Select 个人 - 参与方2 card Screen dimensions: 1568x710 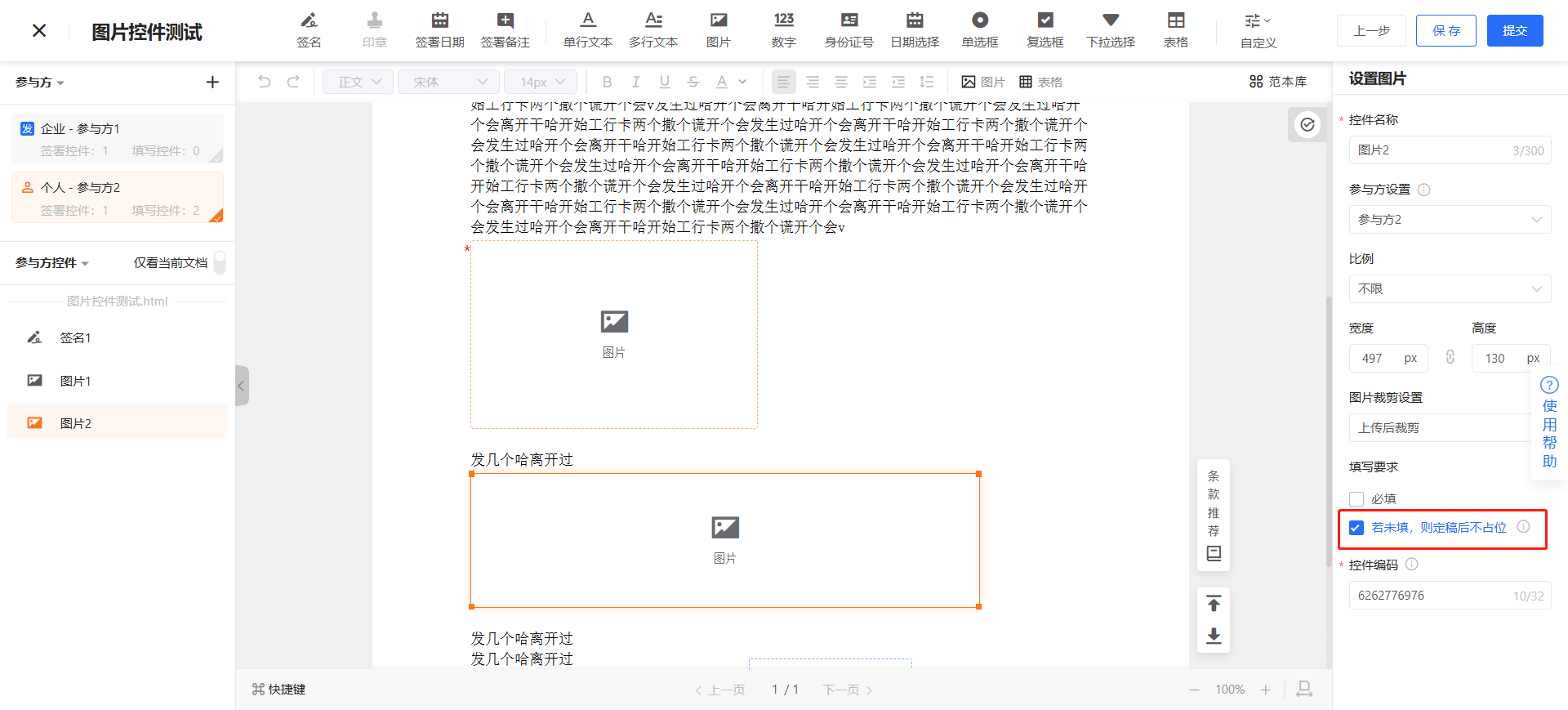point(118,197)
